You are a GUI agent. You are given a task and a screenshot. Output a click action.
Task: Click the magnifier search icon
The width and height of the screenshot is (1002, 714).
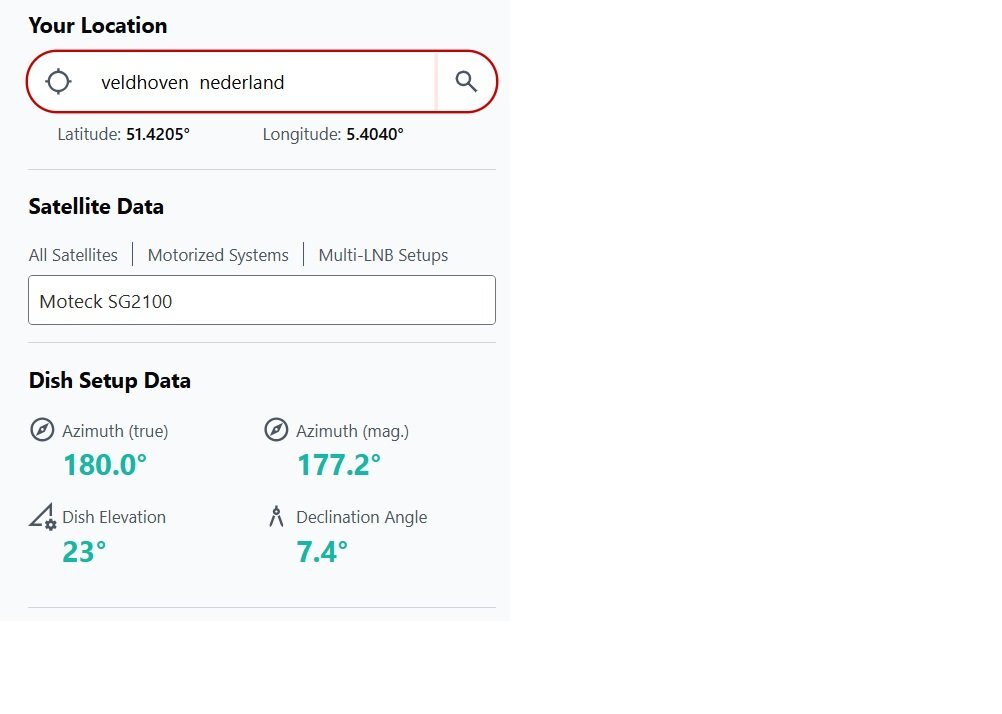coord(466,82)
